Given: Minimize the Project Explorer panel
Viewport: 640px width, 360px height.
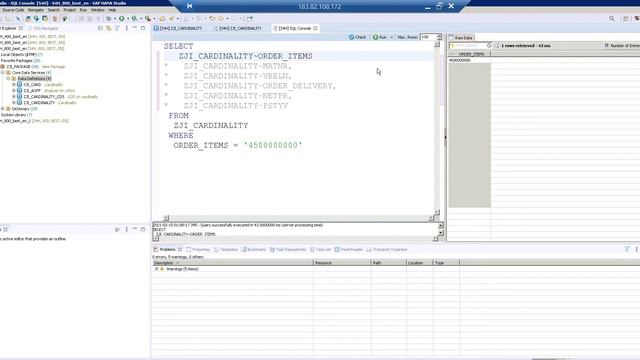Looking at the screenshot, I should (x=135, y=28).
